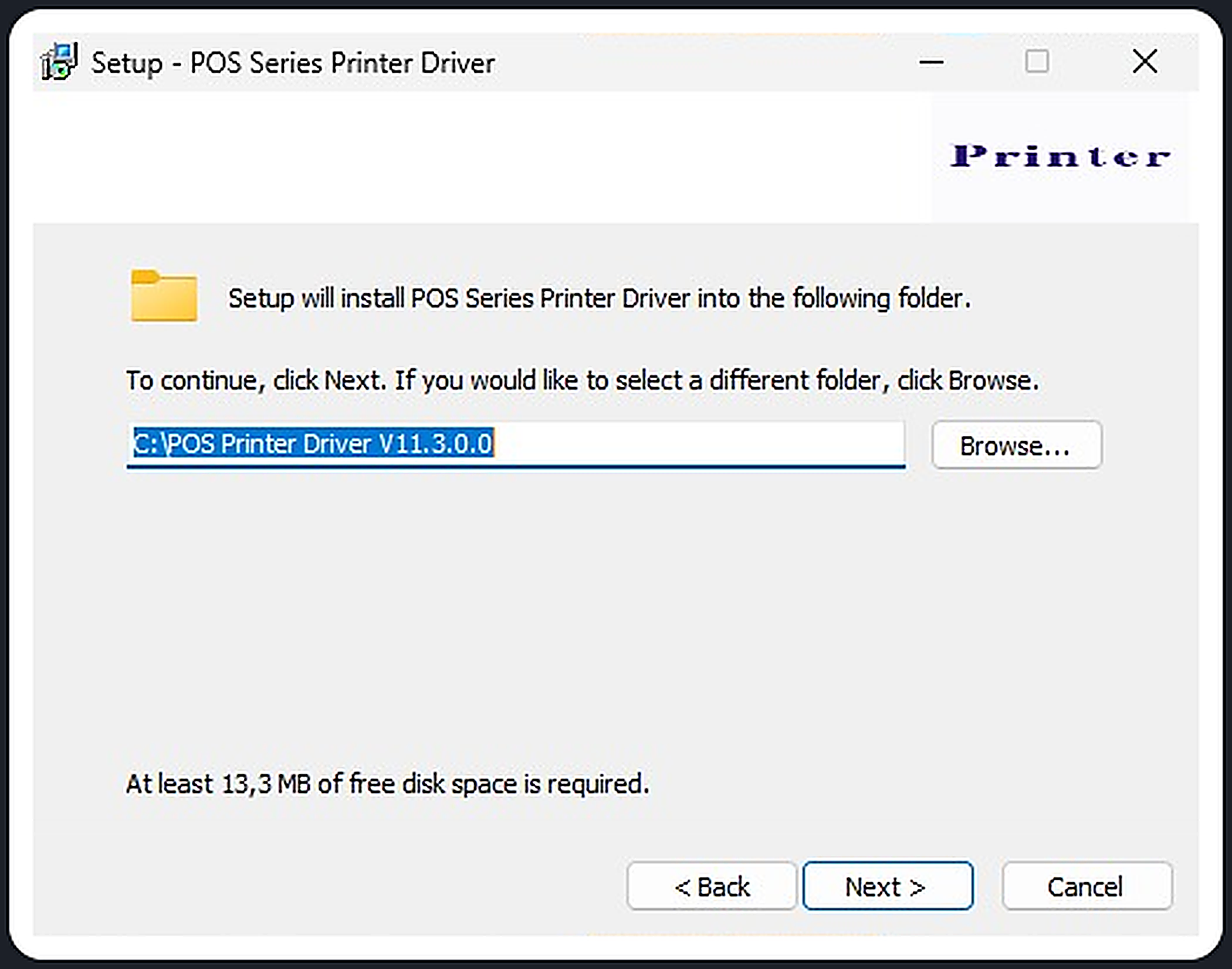Click the Next > button

tap(888, 886)
